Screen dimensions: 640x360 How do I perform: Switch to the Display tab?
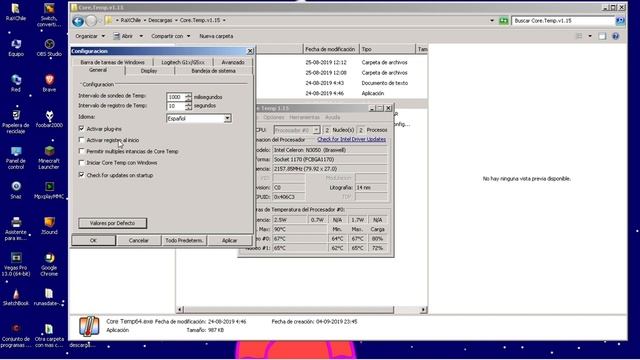[x=149, y=71]
